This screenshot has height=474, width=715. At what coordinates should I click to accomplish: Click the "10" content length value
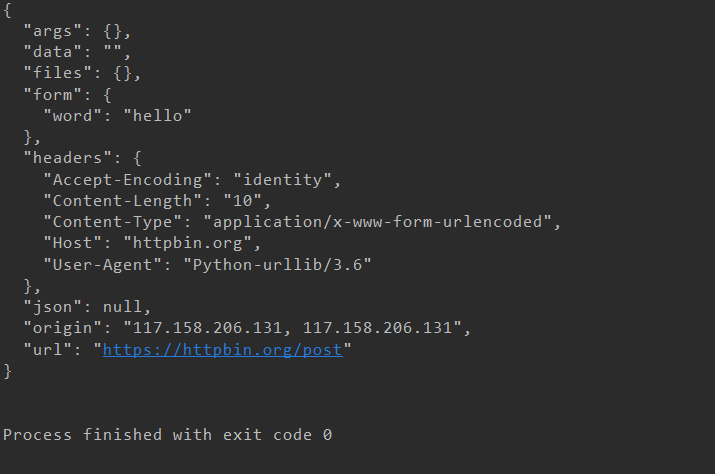tap(243, 201)
